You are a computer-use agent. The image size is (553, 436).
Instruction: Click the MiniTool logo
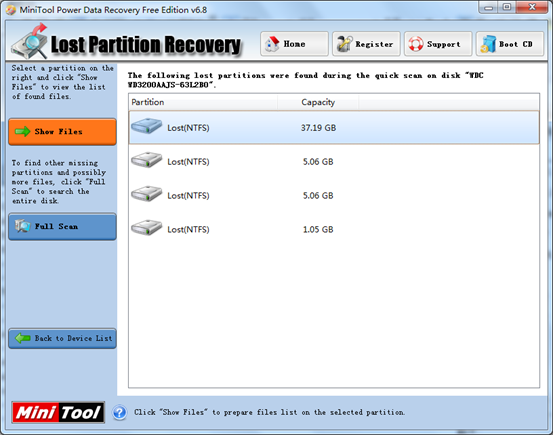click(58, 412)
